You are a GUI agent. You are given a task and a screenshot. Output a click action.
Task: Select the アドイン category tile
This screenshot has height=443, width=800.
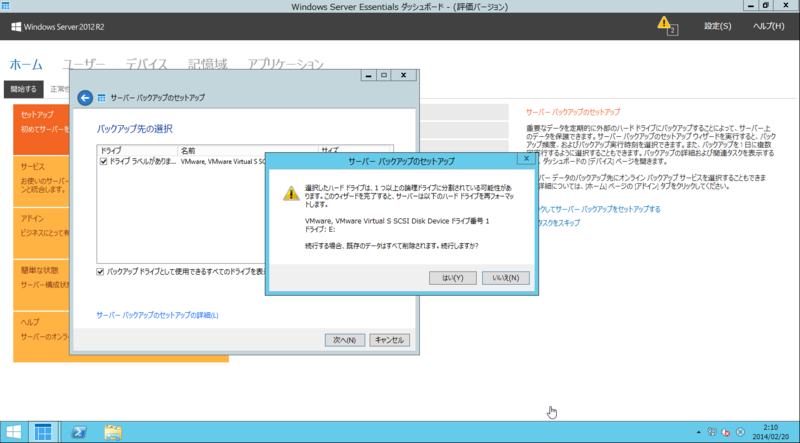(x=41, y=233)
